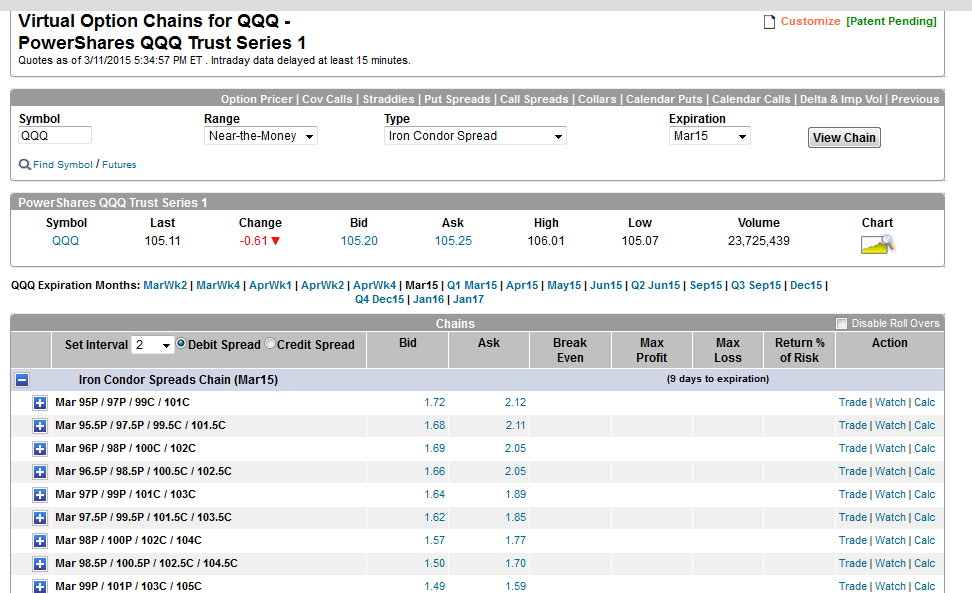Image resolution: width=972 pixels, height=593 pixels.
Task: Click the Symbol input field containing QQQ
Action: click(55, 136)
